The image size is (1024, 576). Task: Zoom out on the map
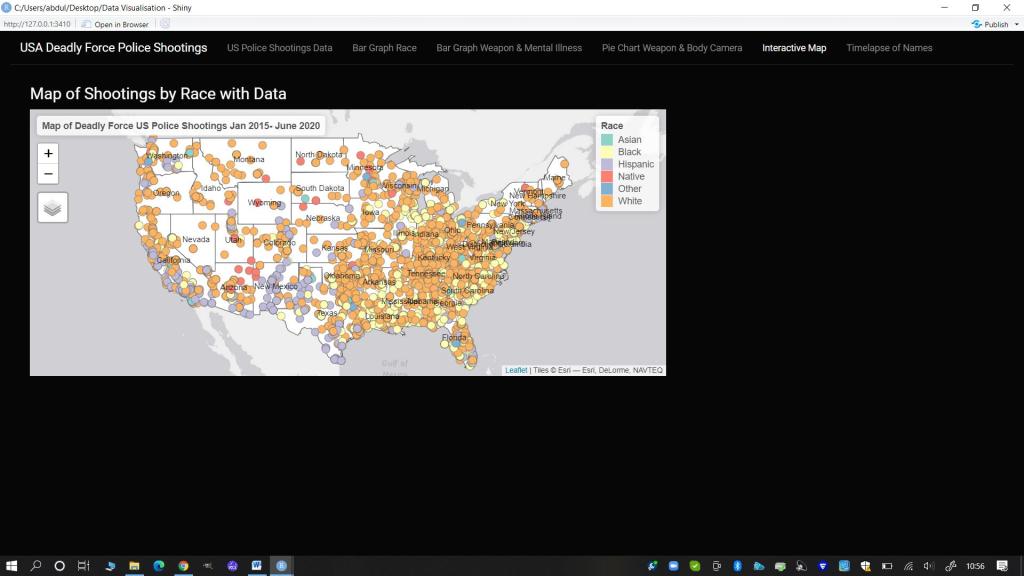(49, 174)
